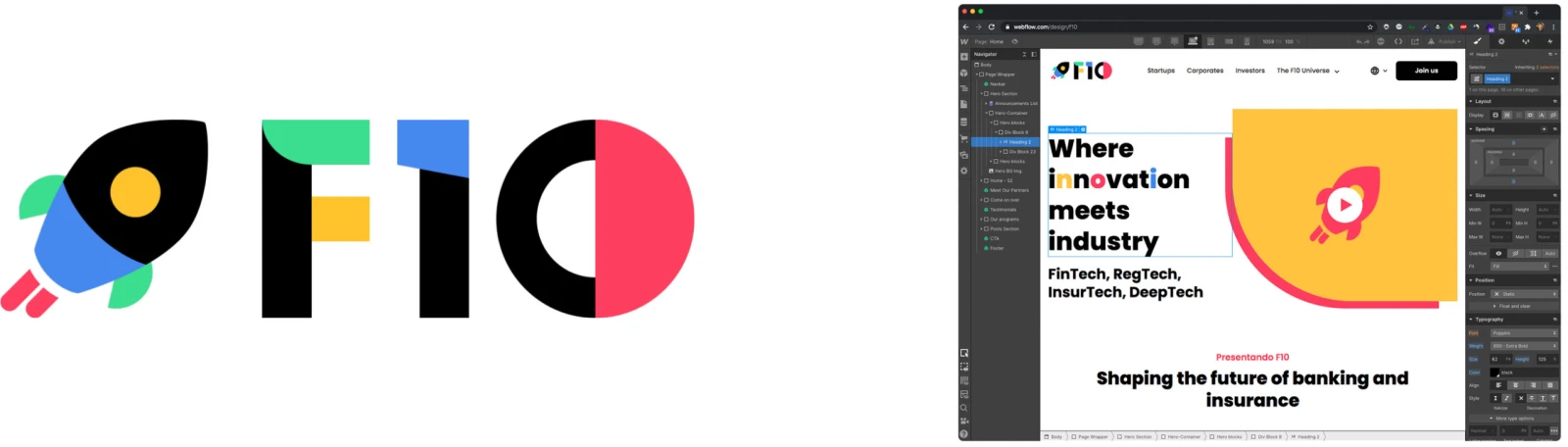Open the Add Elements panel in left sidebar
The image size is (1568, 447).
(x=964, y=56)
